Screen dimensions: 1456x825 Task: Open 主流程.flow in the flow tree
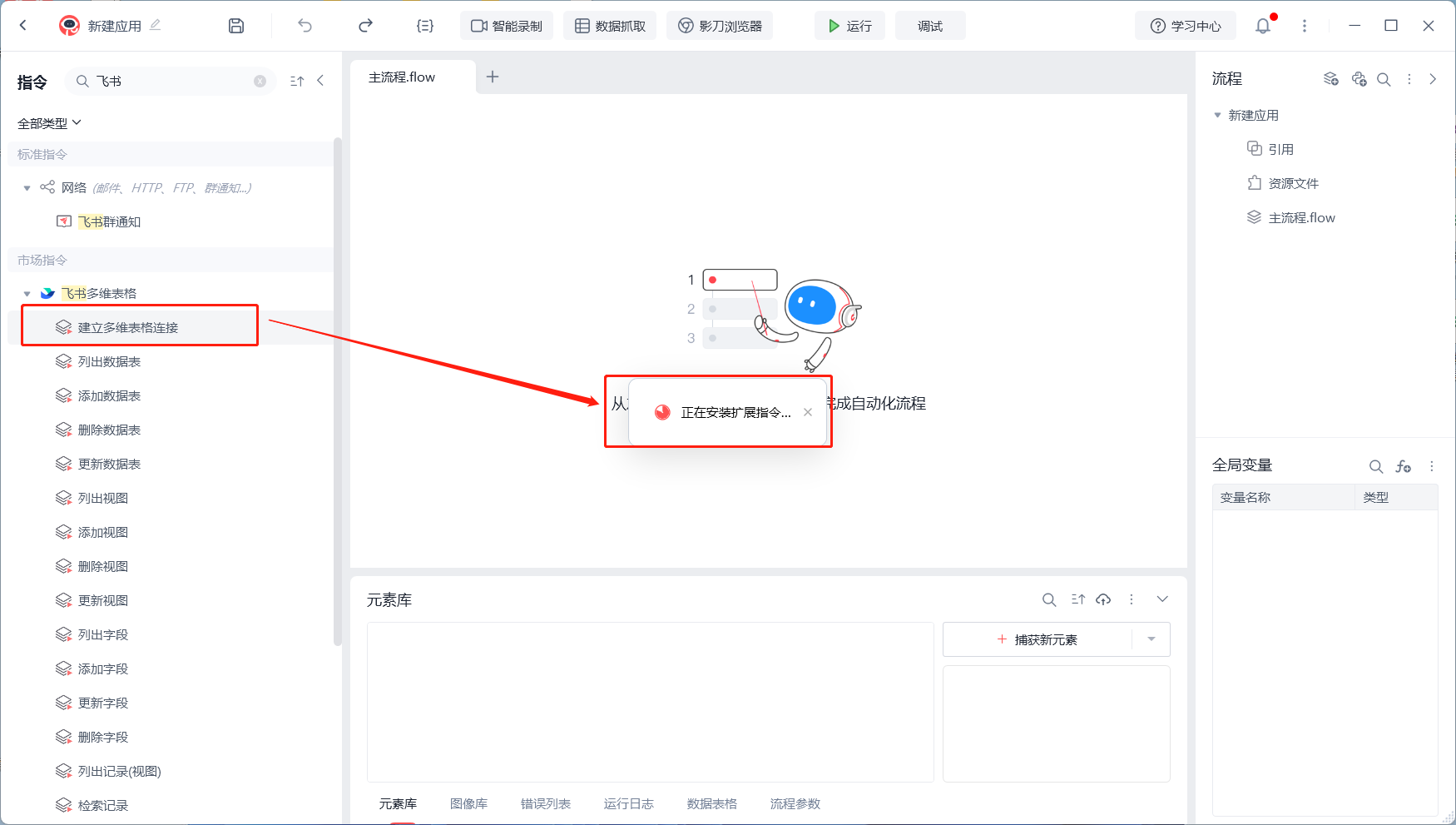click(1301, 217)
